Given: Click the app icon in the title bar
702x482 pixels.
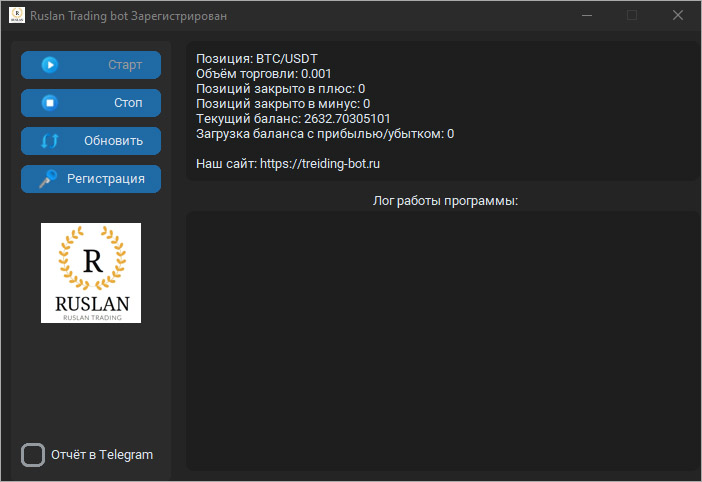Looking at the screenshot, I should pyautogui.click(x=17, y=15).
